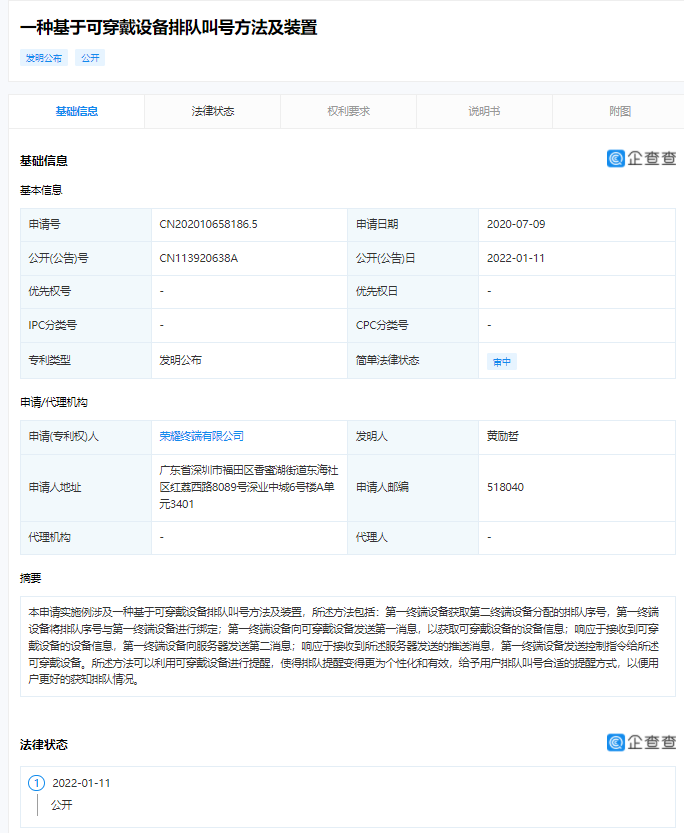This screenshot has width=684, height=833.
Task: Click the application date 2020-07-09
Action: (x=516, y=224)
